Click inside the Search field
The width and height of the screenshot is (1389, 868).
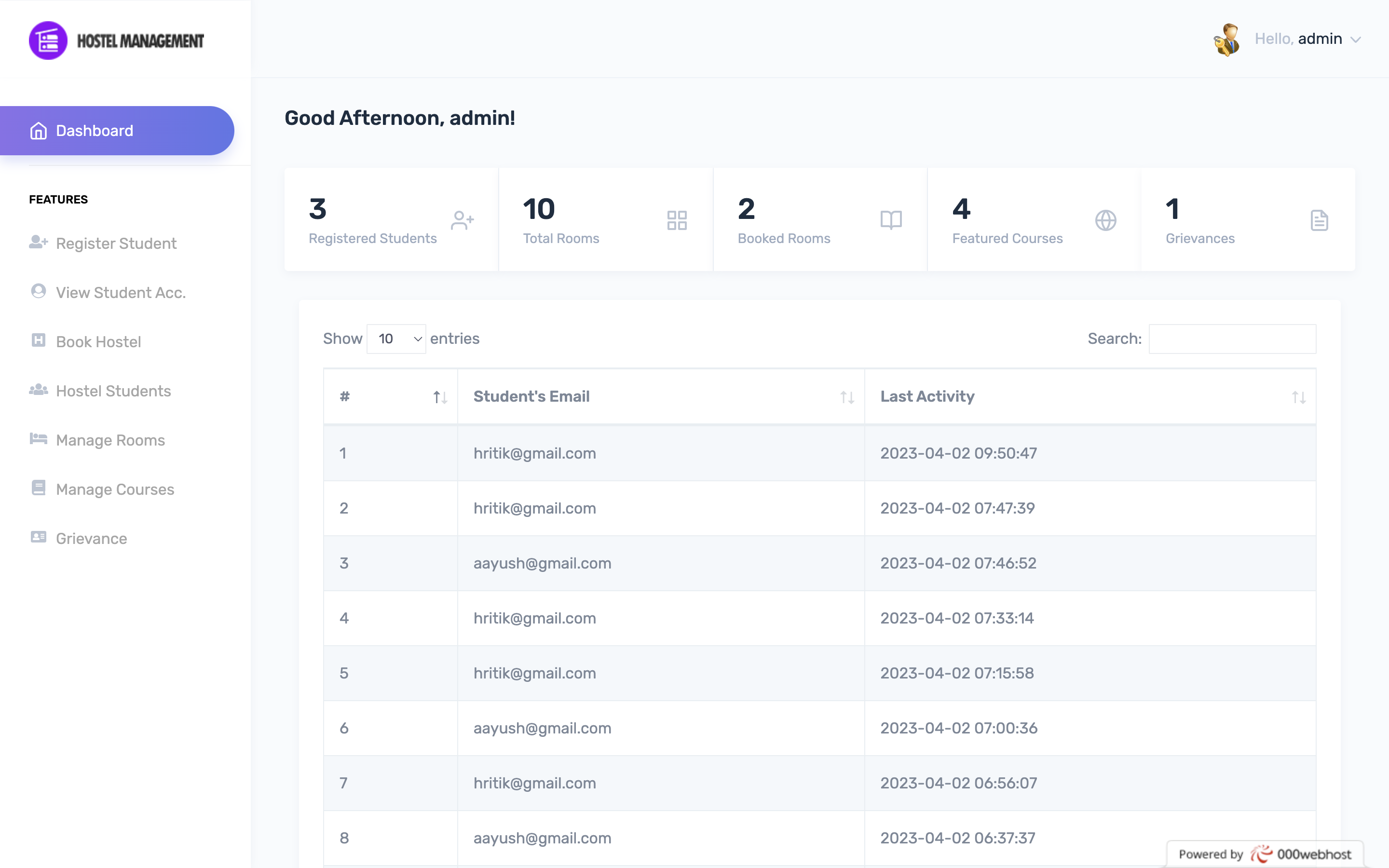point(1231,339)
